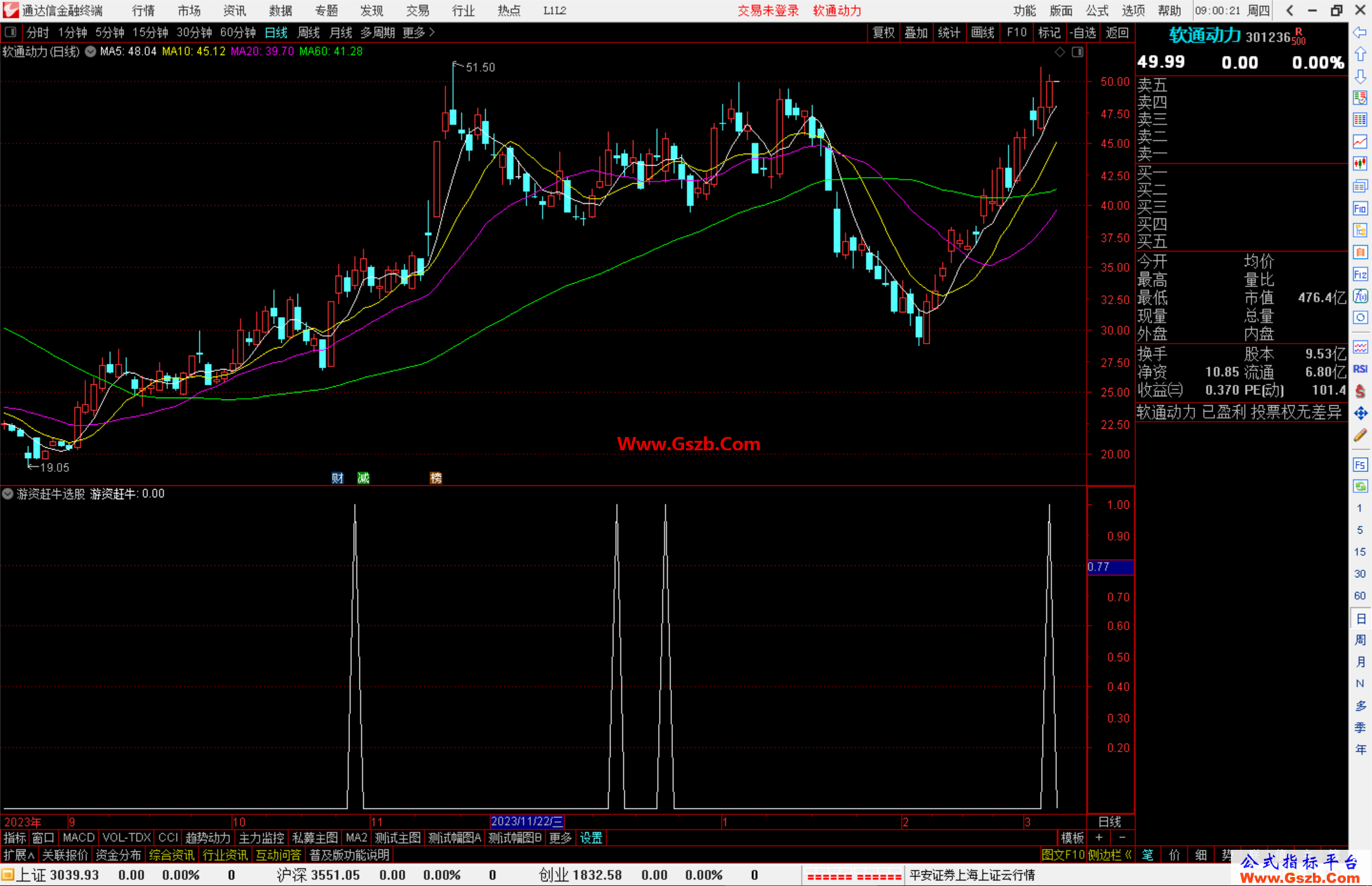Open the f(x) formula manager icon

1360,296
